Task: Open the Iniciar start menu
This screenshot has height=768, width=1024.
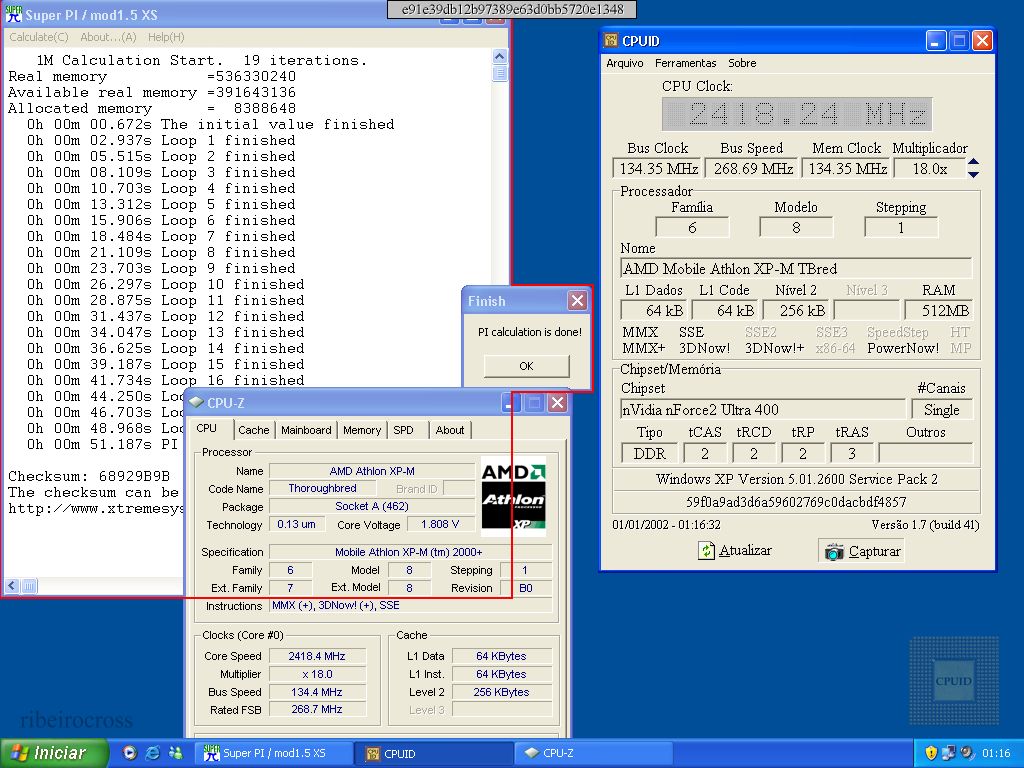Action: click(x=54, y=753)
